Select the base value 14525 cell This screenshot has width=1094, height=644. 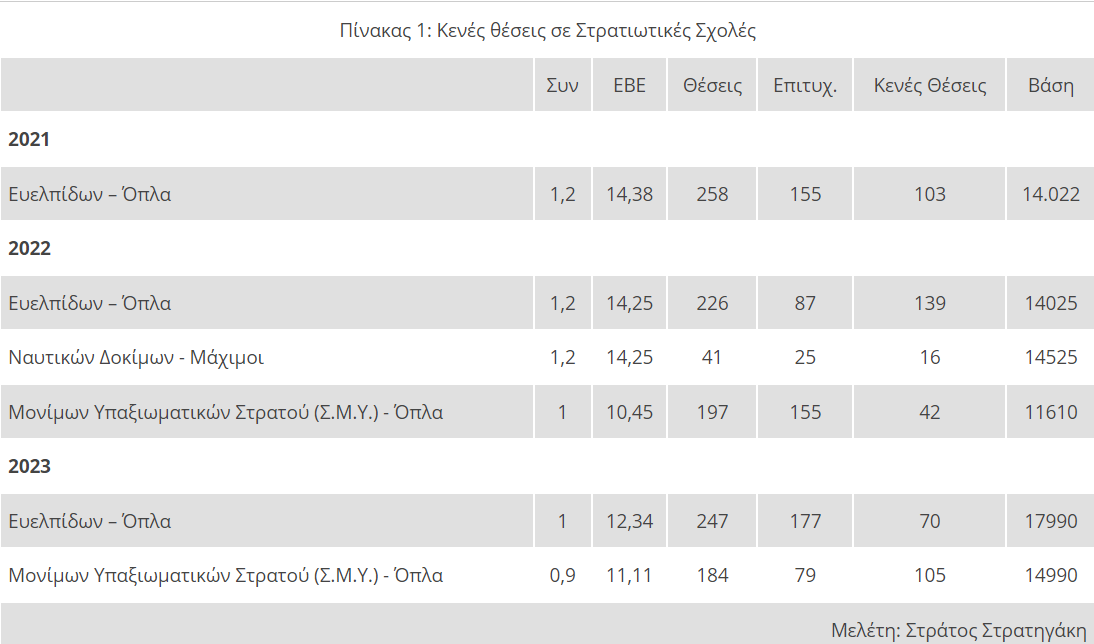1051,357
